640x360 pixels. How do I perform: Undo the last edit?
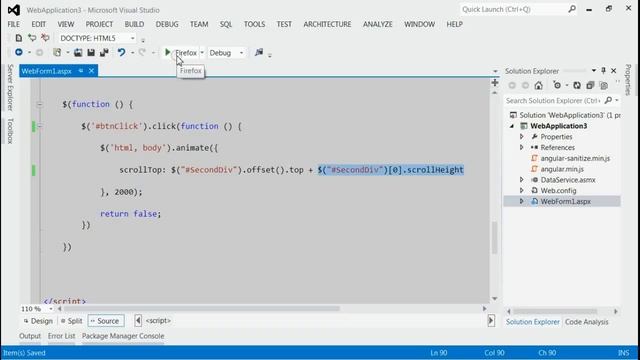tap(121, 53)
